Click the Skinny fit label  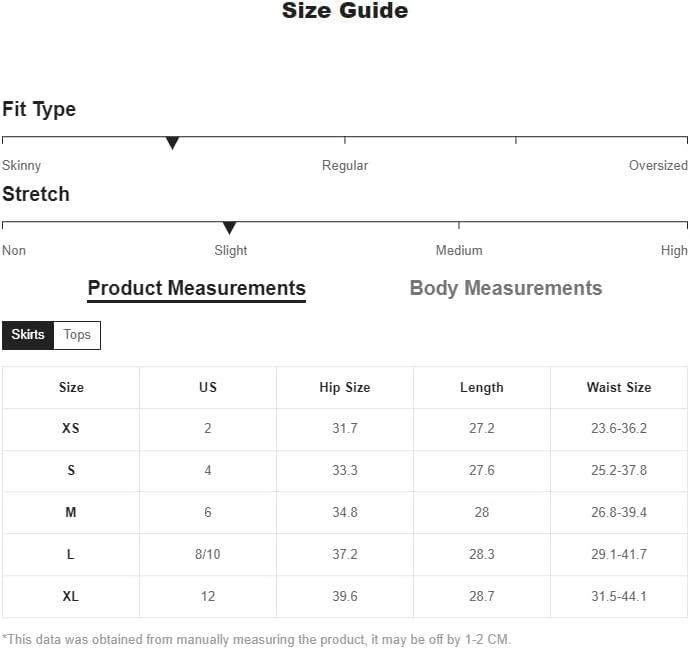(x=22, y=166)
